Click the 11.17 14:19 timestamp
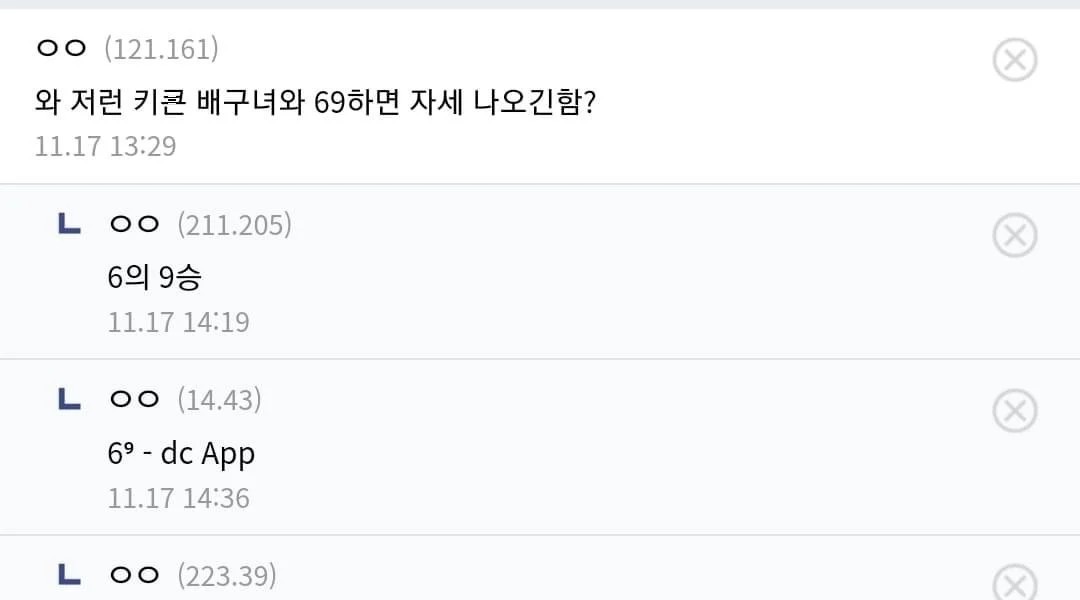 pyautogui.click(x=178, y=322)
